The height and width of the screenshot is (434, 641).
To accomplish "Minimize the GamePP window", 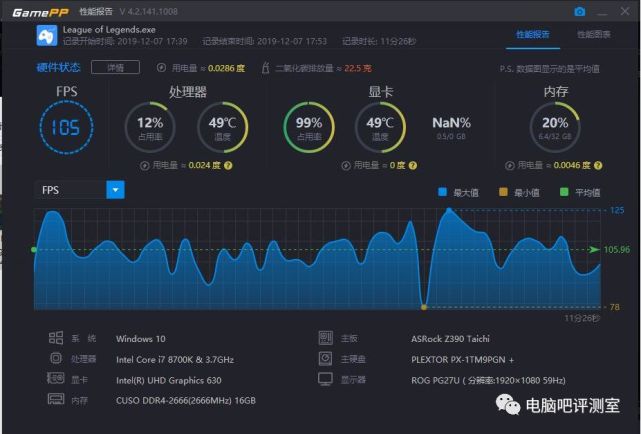I will (x=602, y=12).
